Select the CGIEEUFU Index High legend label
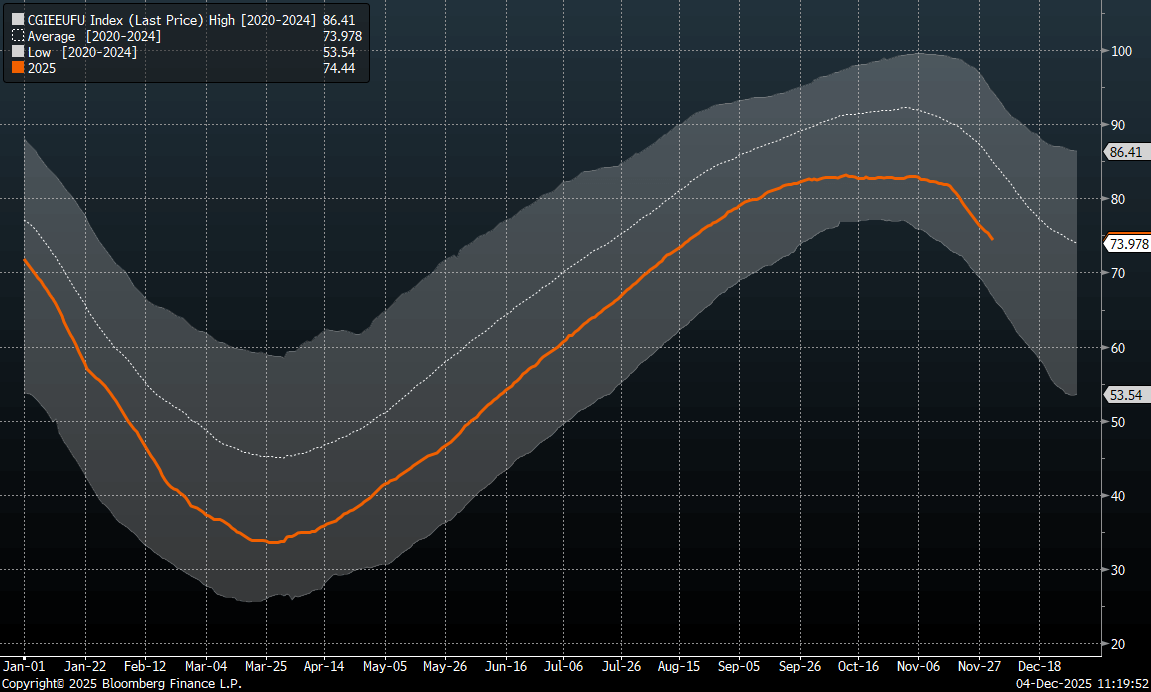The height and width of the screenshot is (692, 1151). click(171, 19)
